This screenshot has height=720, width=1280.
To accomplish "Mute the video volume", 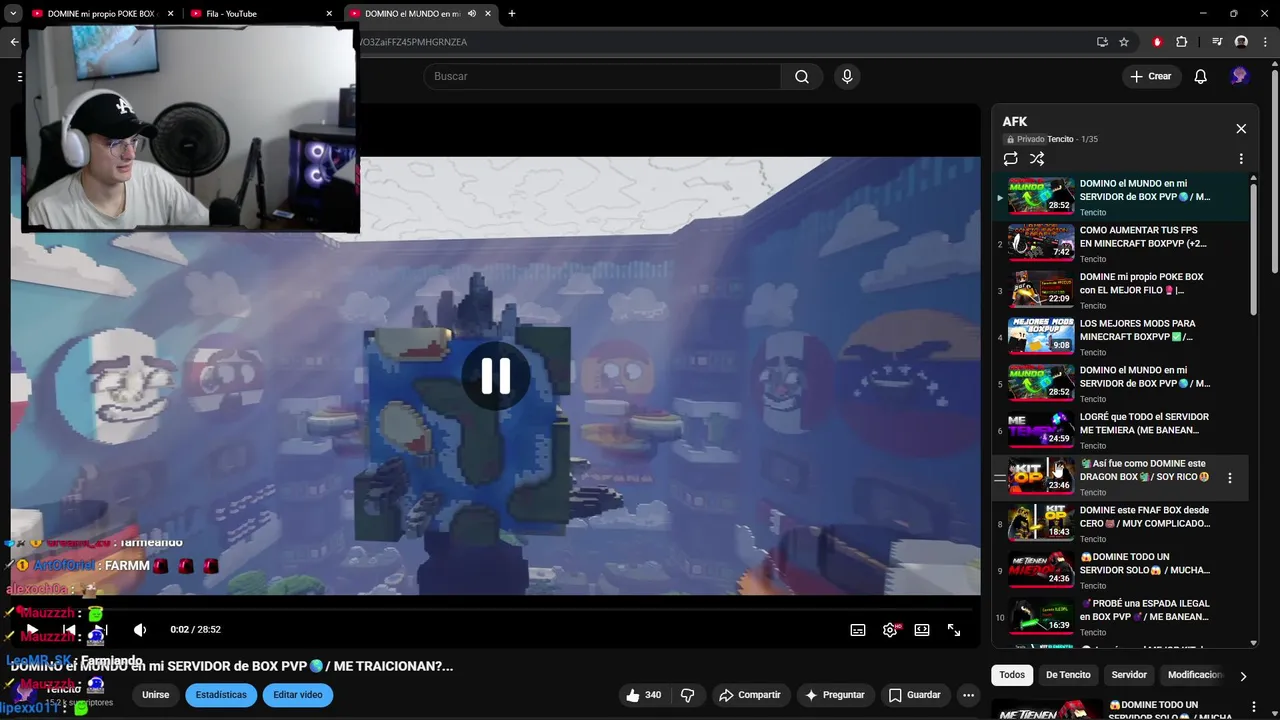I will click(140, 630).
